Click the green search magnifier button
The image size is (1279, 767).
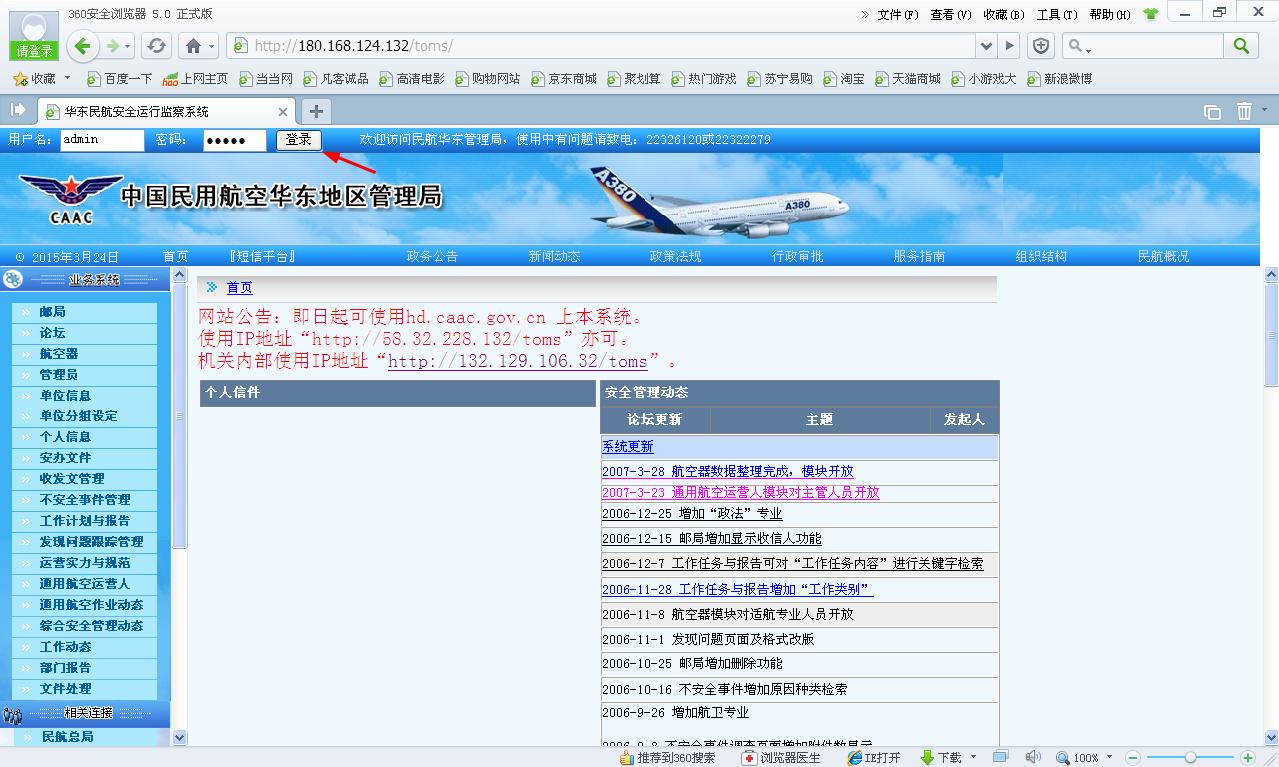(1241, 46)
